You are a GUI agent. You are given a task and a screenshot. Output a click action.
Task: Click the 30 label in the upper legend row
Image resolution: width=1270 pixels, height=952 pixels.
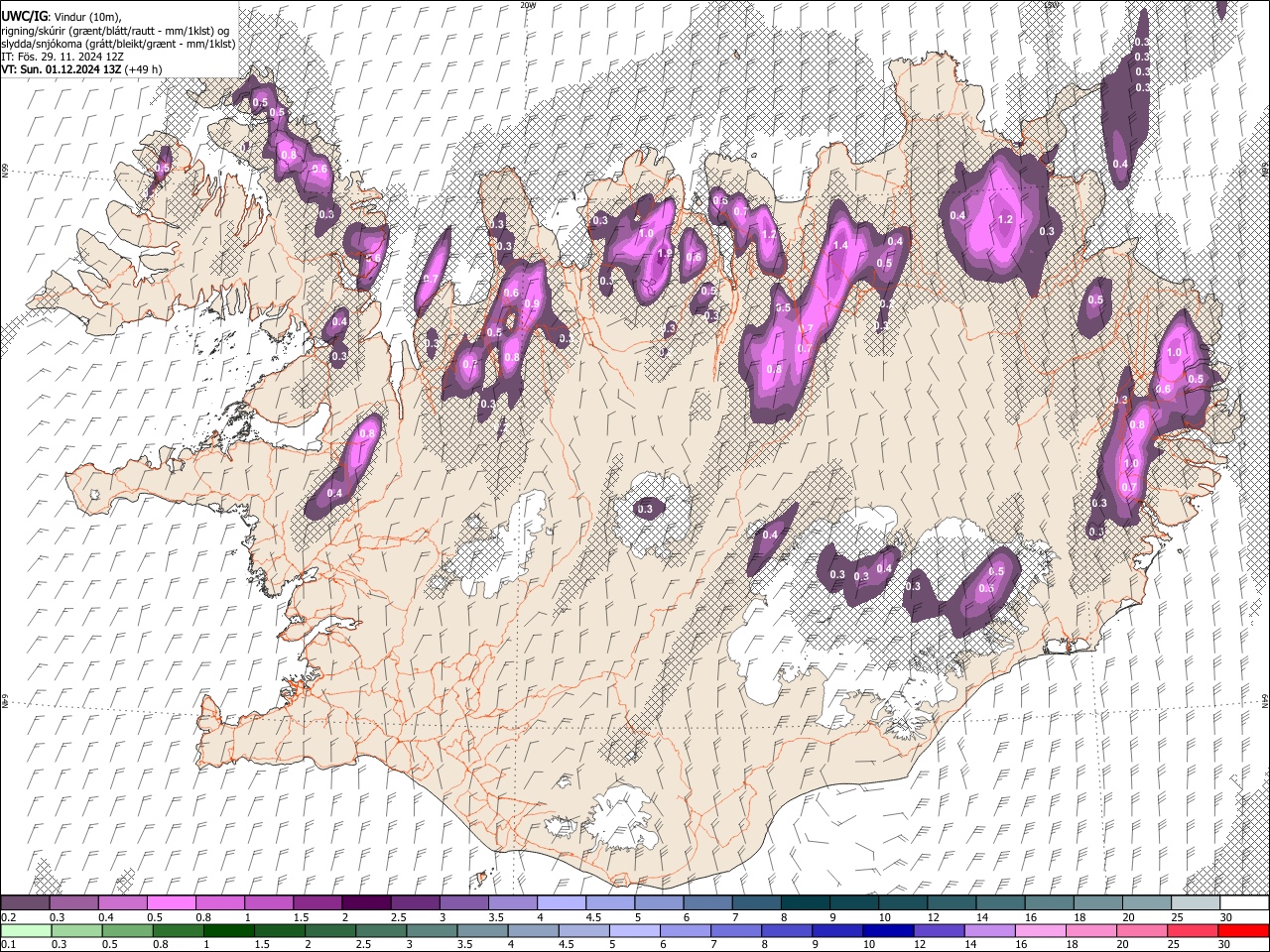tap(1226, 917)
